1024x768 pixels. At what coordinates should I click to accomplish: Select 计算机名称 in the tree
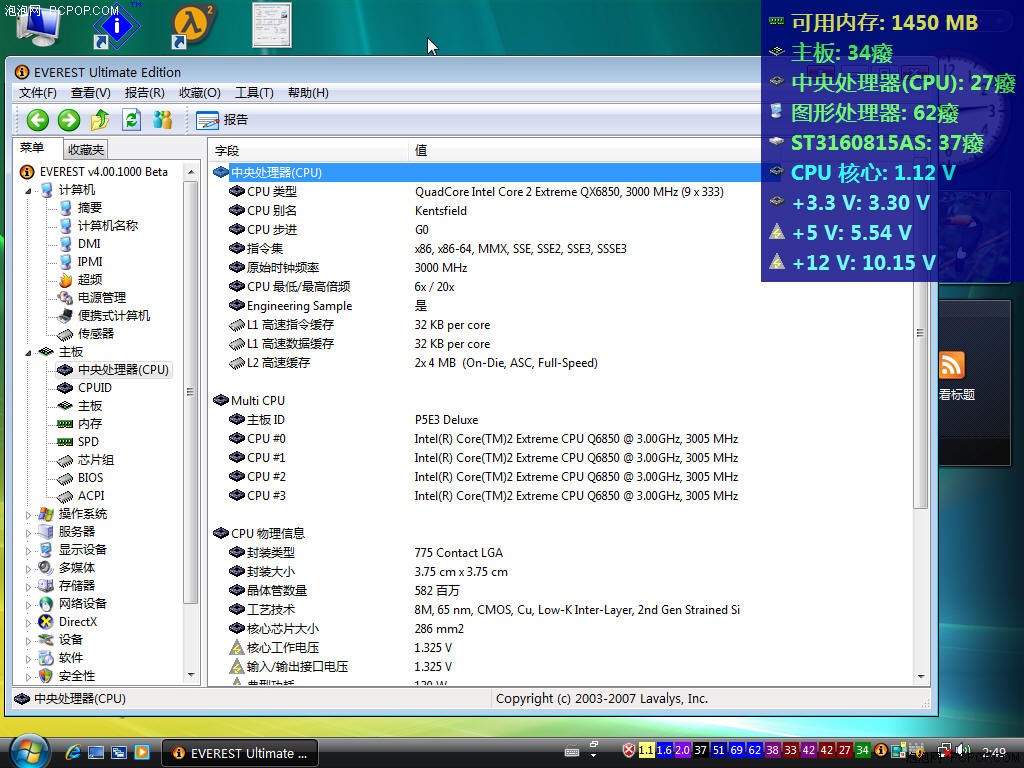(x=108, y=225)
